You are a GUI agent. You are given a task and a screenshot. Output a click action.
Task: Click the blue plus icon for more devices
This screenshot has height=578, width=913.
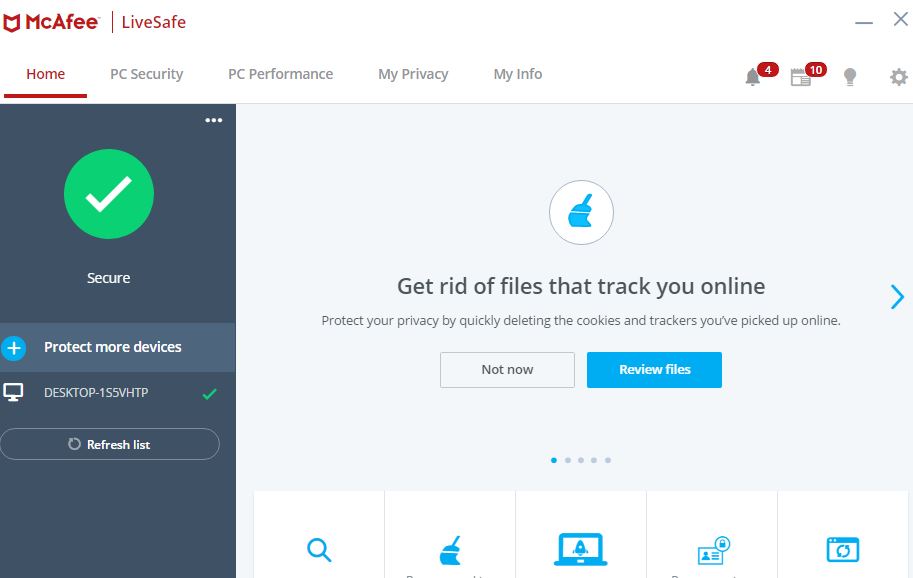[x=13, y=348]
